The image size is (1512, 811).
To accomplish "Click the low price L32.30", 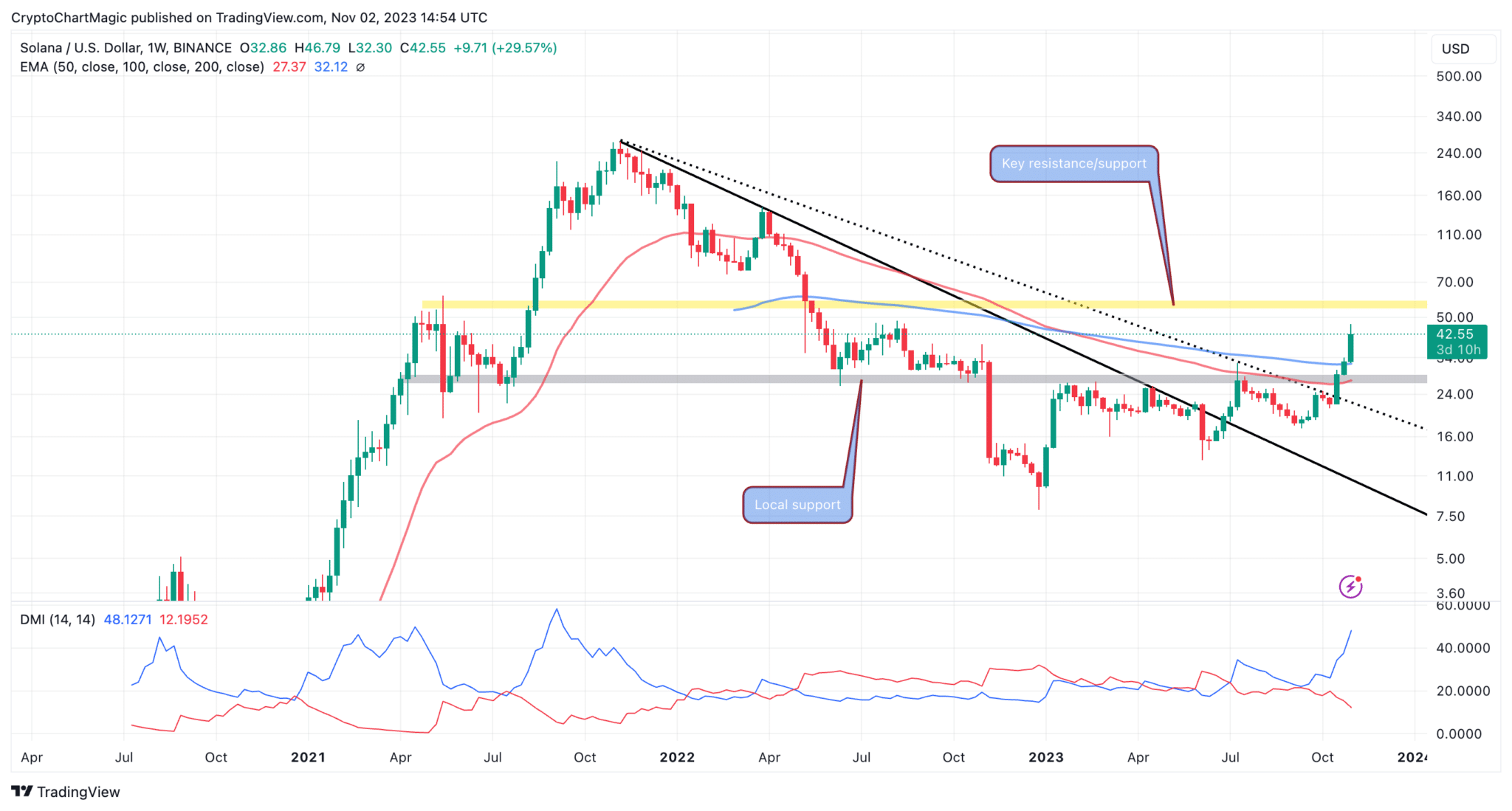I will pos(371,48).
